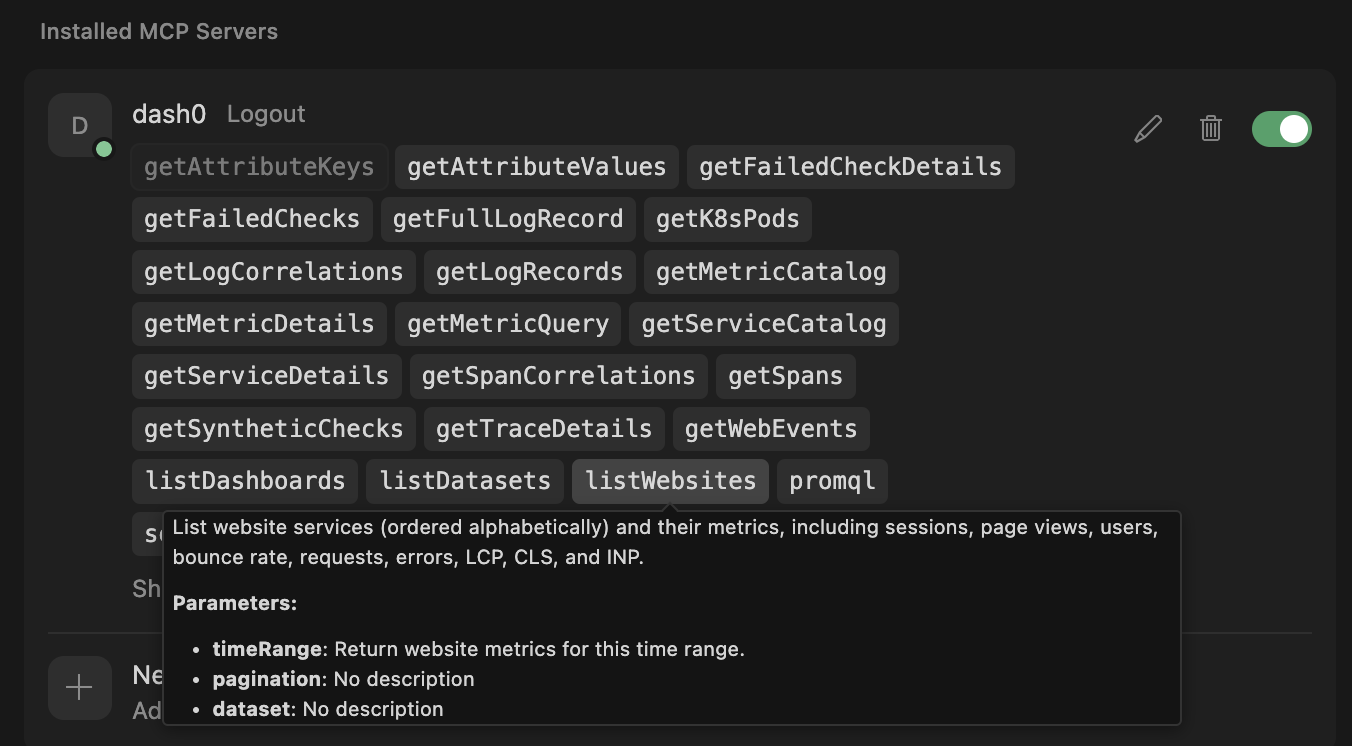Image resolution: width=1352 pixels, height=746 pixels.
Task: Select the getServiceCatalog tool chip
Action: 764,324
